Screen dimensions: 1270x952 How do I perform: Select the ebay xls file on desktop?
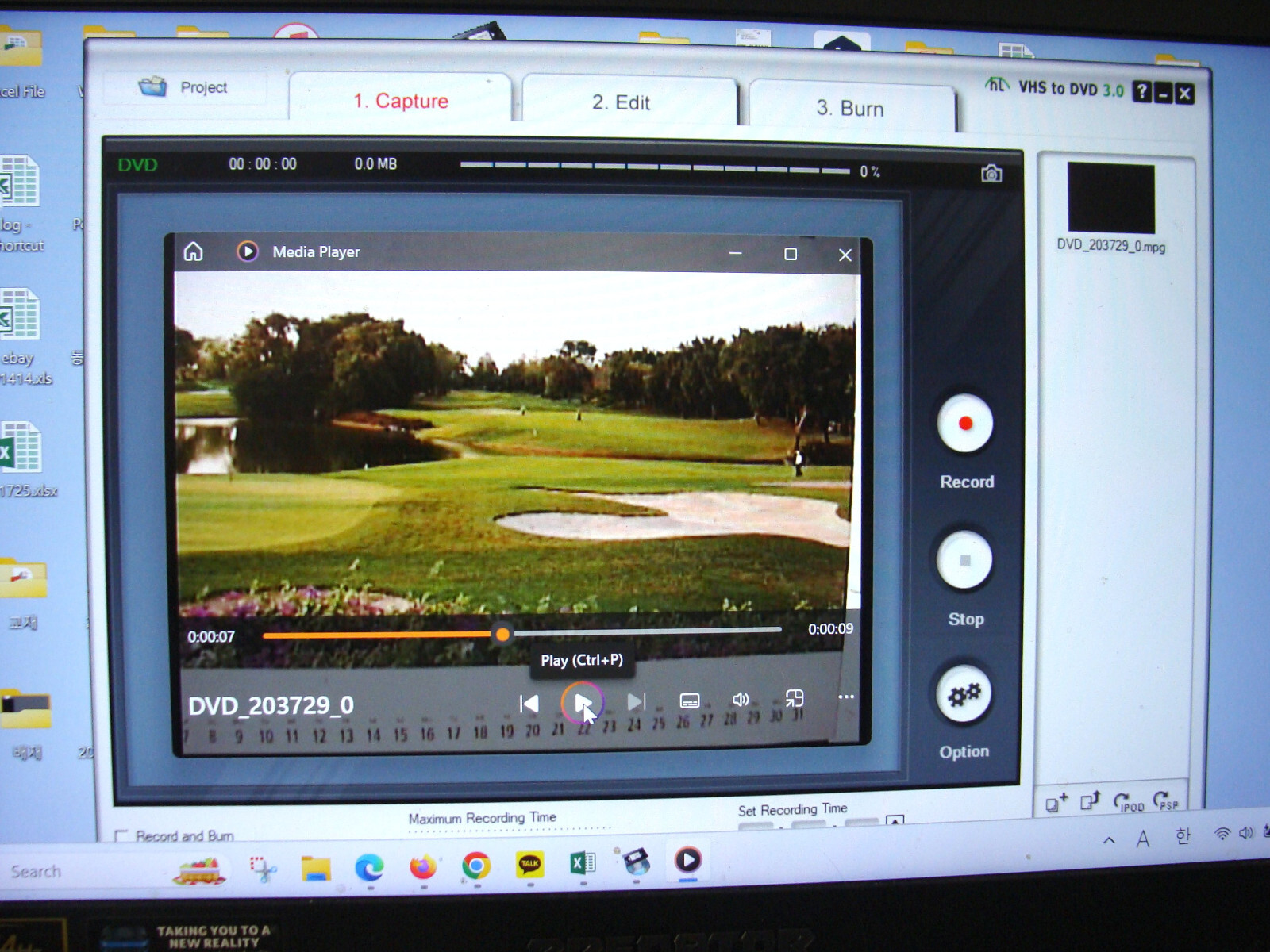[21, 336]
